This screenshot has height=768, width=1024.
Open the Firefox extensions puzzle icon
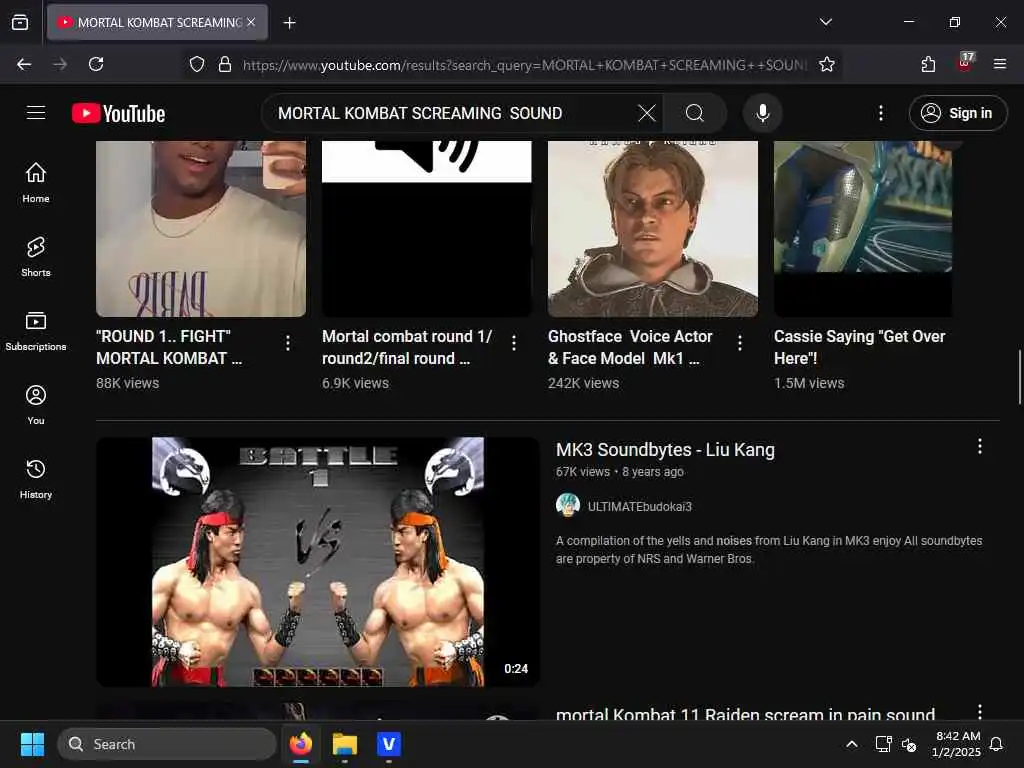(928, 64)
